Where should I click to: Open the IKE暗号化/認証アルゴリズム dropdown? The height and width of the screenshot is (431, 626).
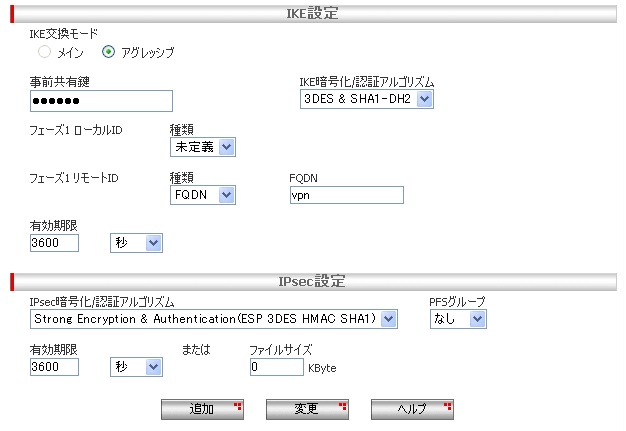(366, 99)
